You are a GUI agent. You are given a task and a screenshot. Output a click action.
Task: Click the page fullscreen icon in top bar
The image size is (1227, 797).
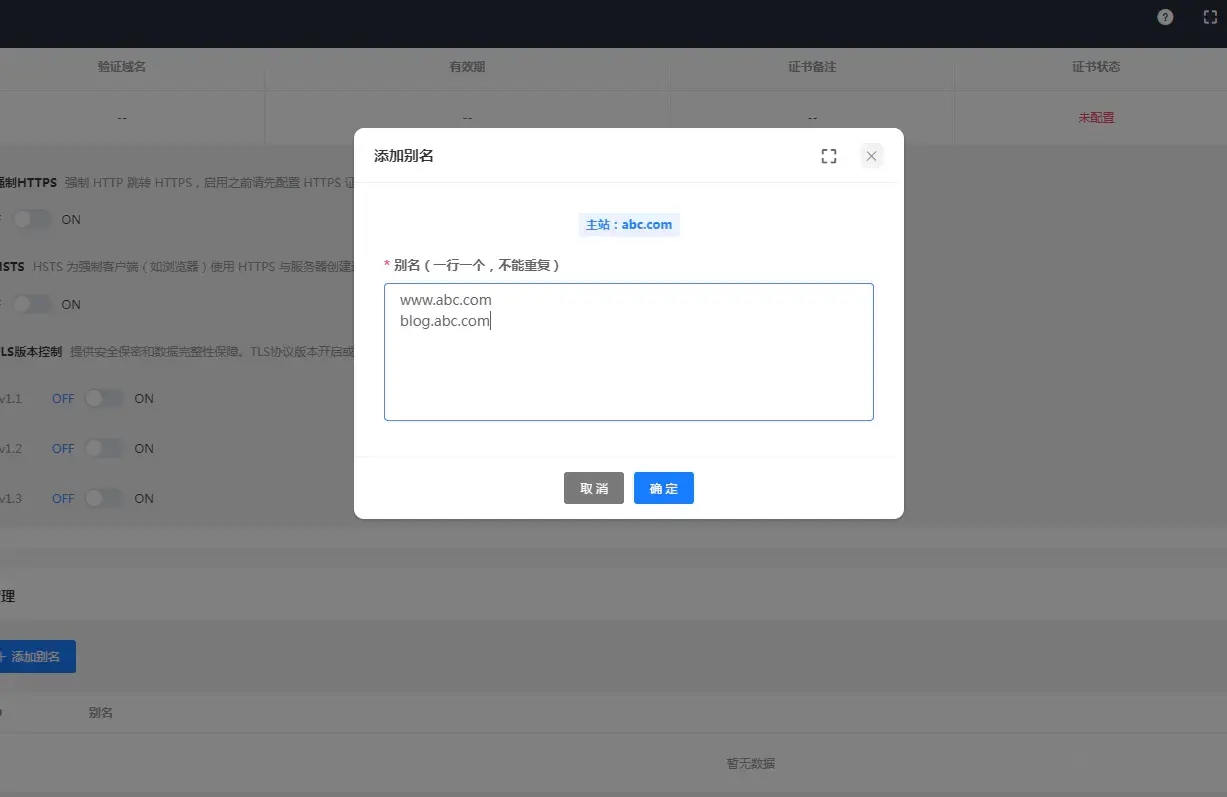[x=1210, y=17]
